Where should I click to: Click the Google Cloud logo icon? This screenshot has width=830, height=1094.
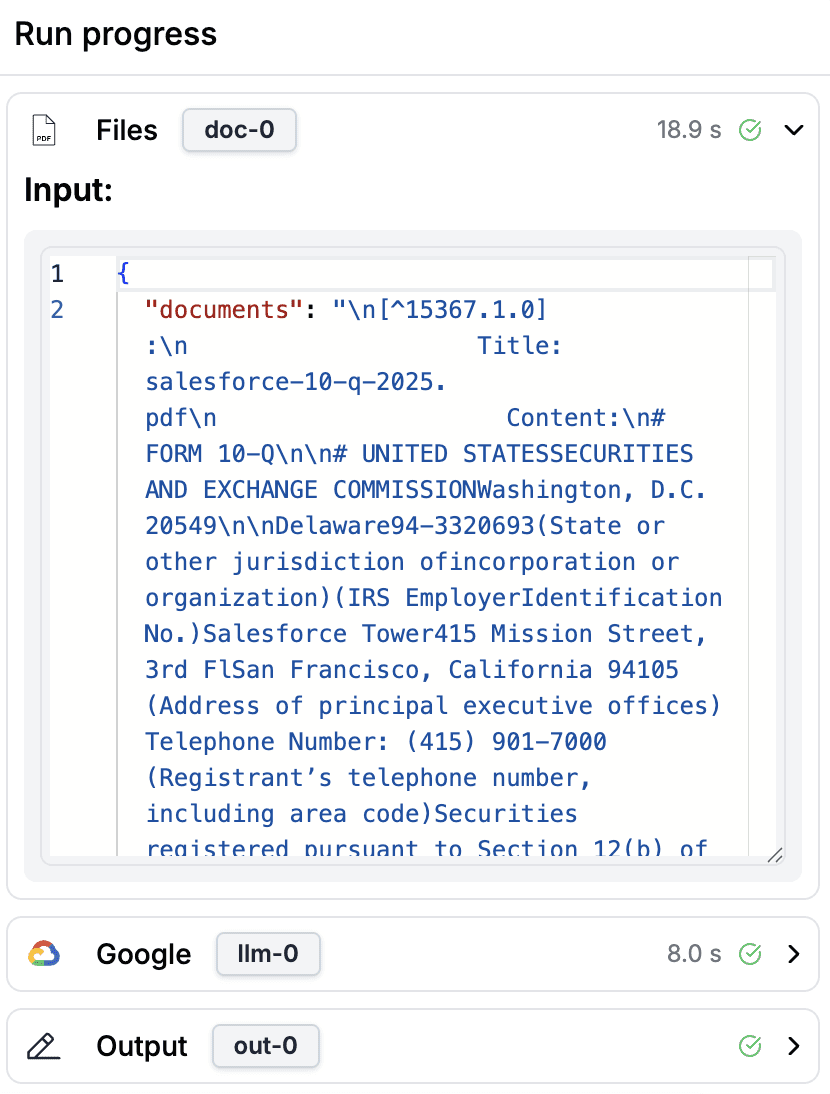[x=44, y=954]
